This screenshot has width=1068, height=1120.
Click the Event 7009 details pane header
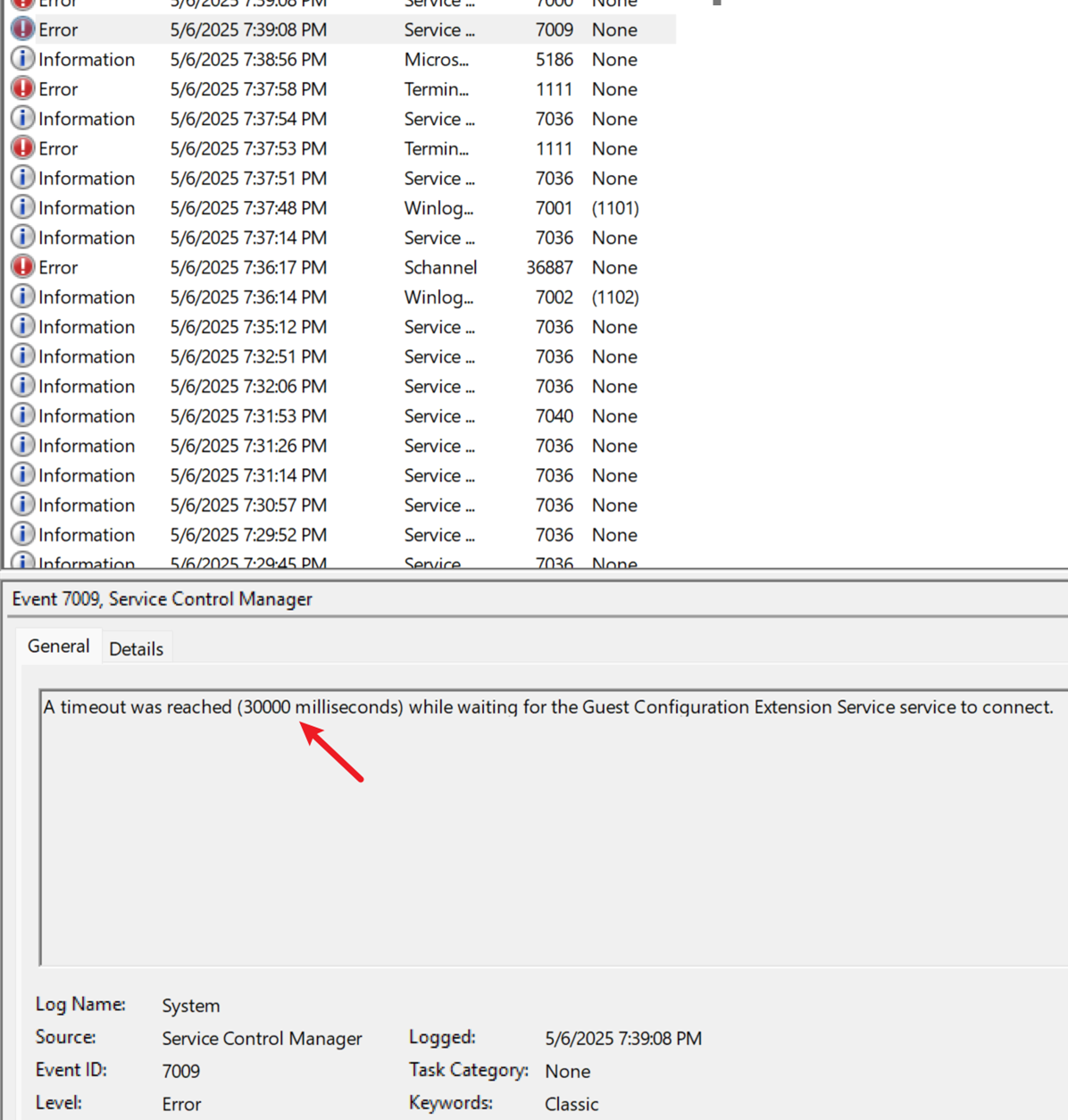[x=163, y=598]
